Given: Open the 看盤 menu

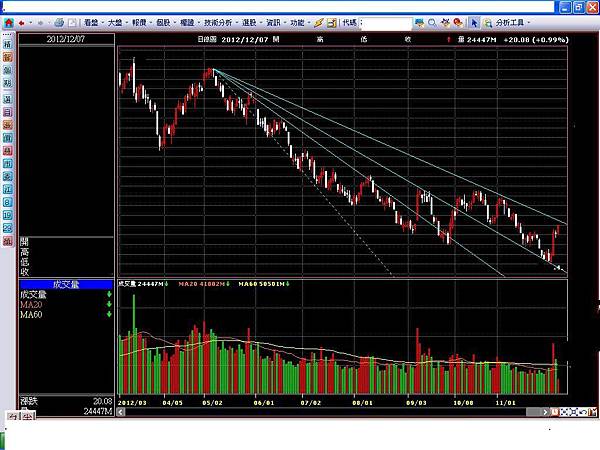Looking at the screenshot, I should [x=91, y=23].
